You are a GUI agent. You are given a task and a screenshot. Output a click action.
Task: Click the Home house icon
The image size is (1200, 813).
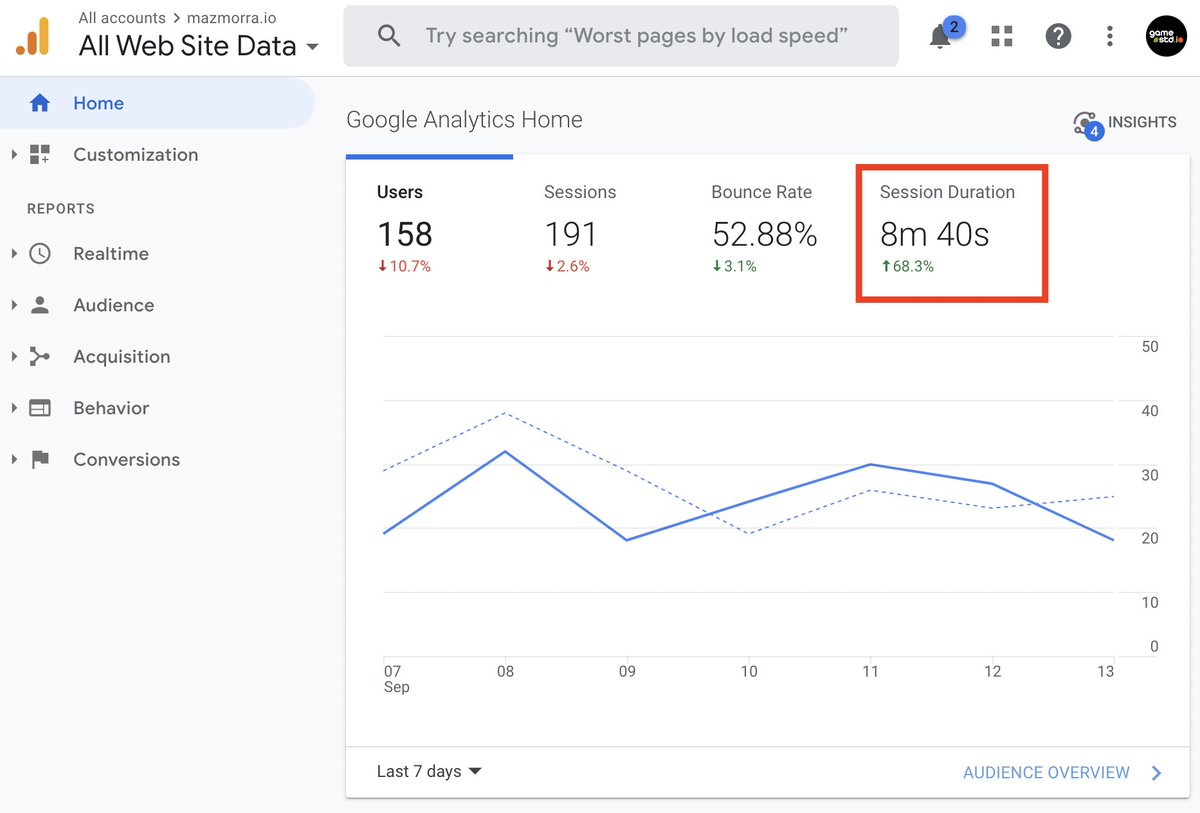[x=40, y=103]
